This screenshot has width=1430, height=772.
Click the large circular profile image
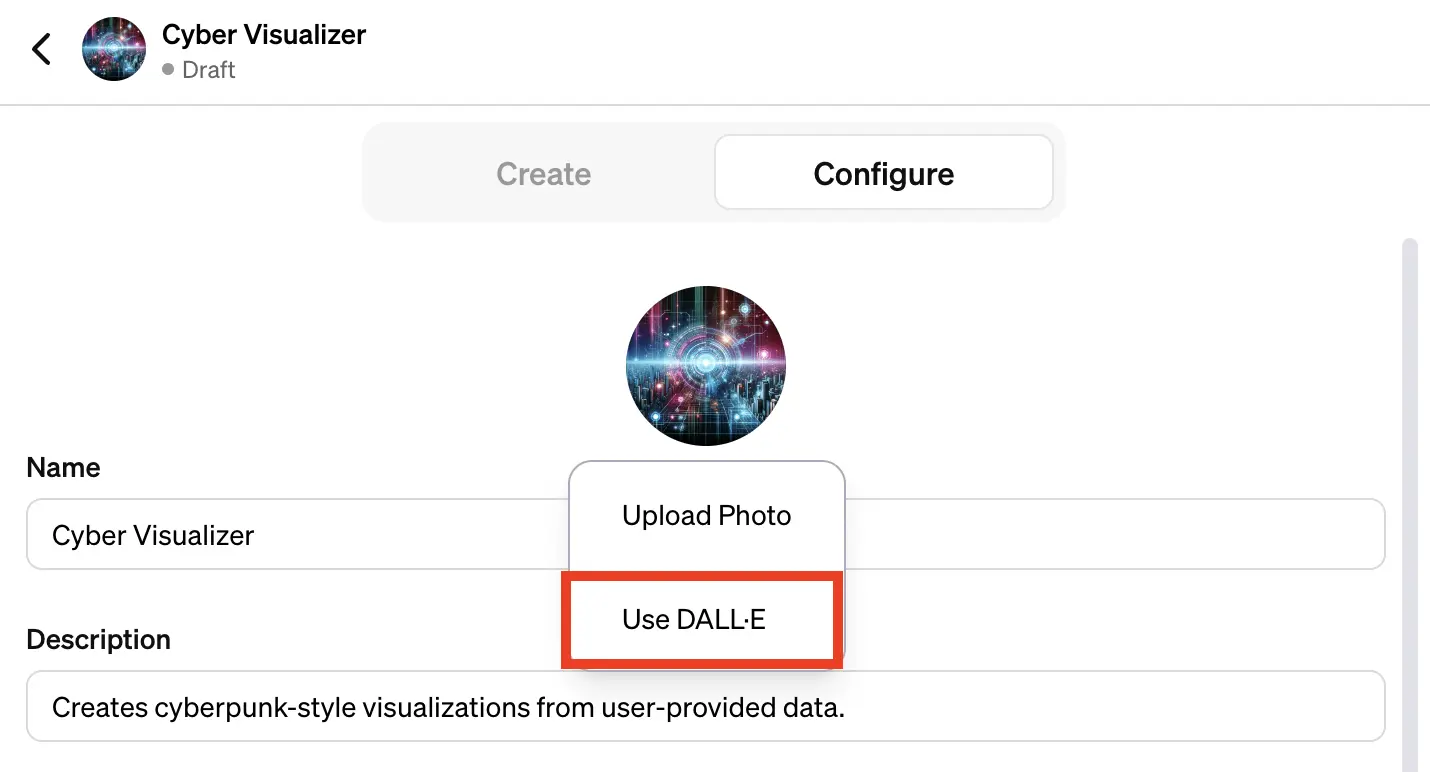coord(706,365)
